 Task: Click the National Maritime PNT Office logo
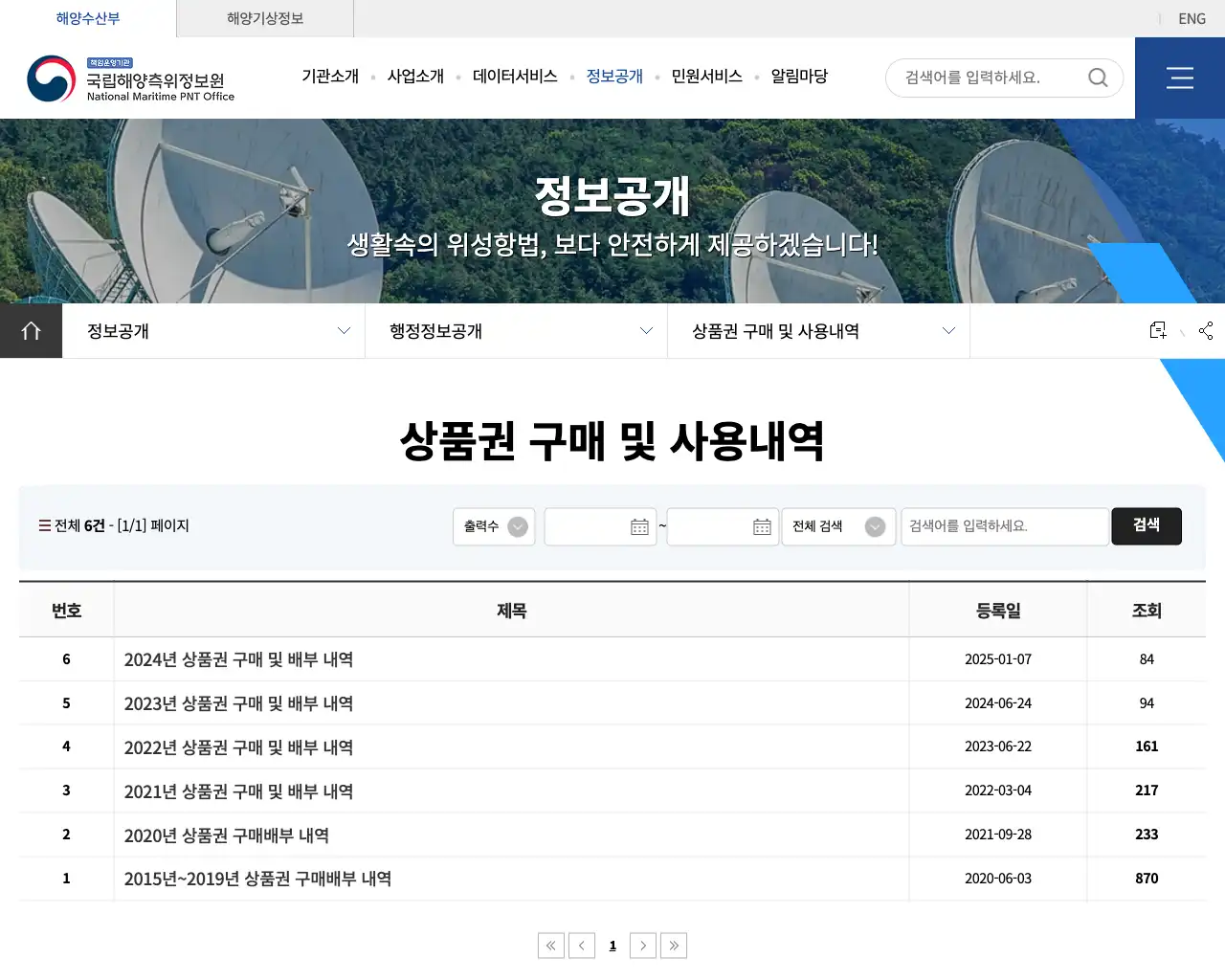point(131,78)
